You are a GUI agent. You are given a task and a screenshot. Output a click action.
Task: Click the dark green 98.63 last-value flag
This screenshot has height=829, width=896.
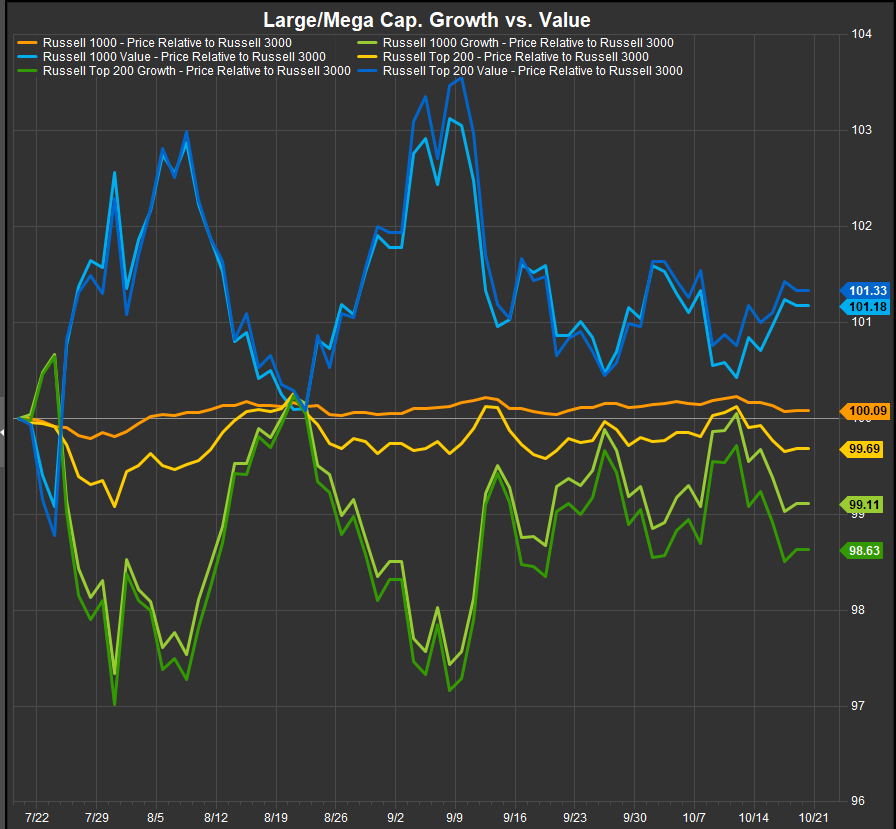[862, 551]
